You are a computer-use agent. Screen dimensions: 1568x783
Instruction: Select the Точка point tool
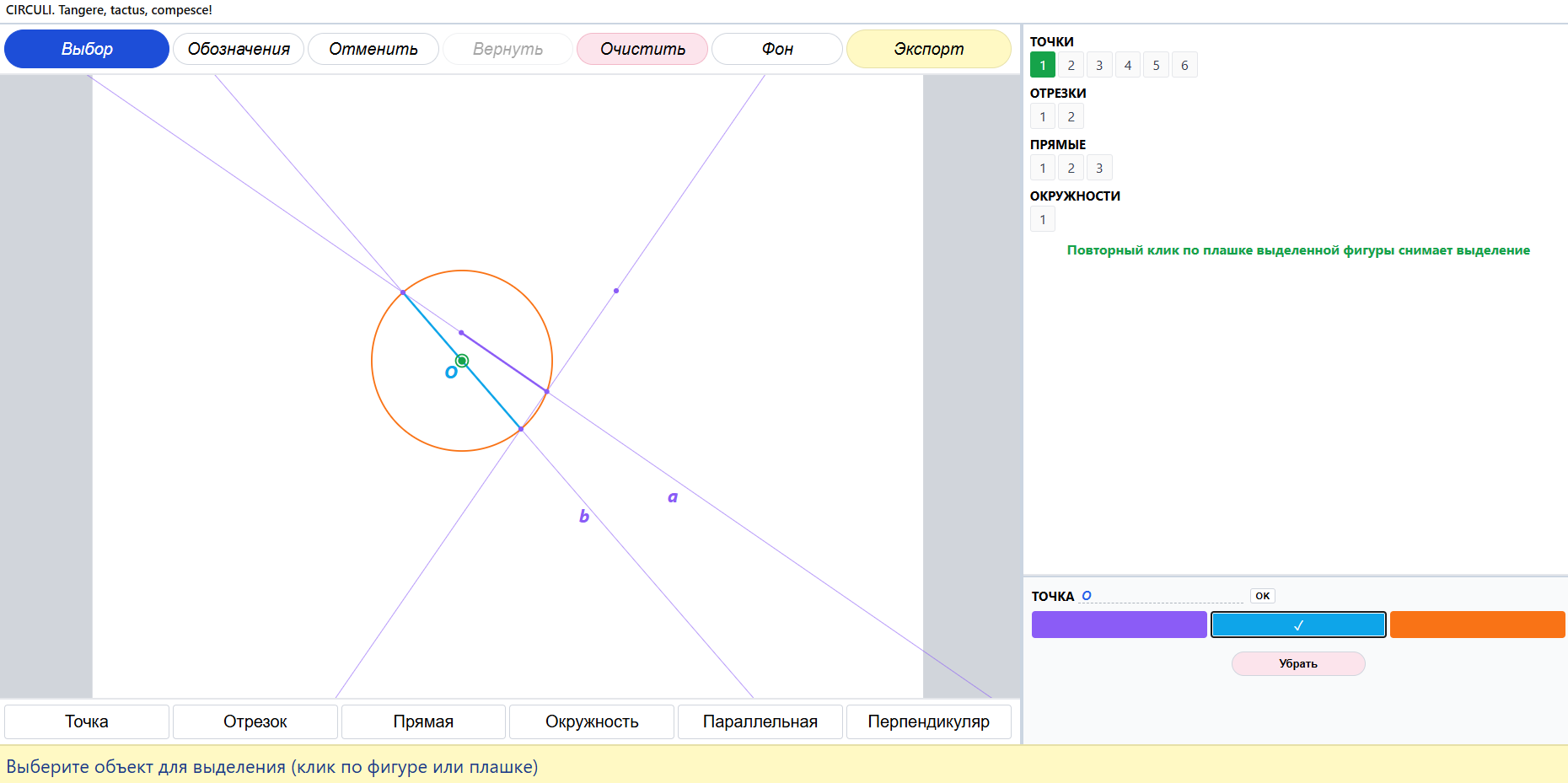click(87, 721)
